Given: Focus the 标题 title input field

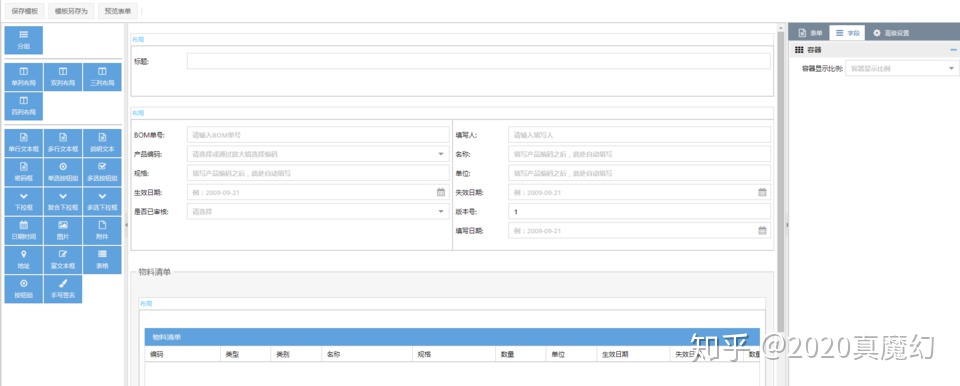Looking at the screenshot, I should pos(478,61).
